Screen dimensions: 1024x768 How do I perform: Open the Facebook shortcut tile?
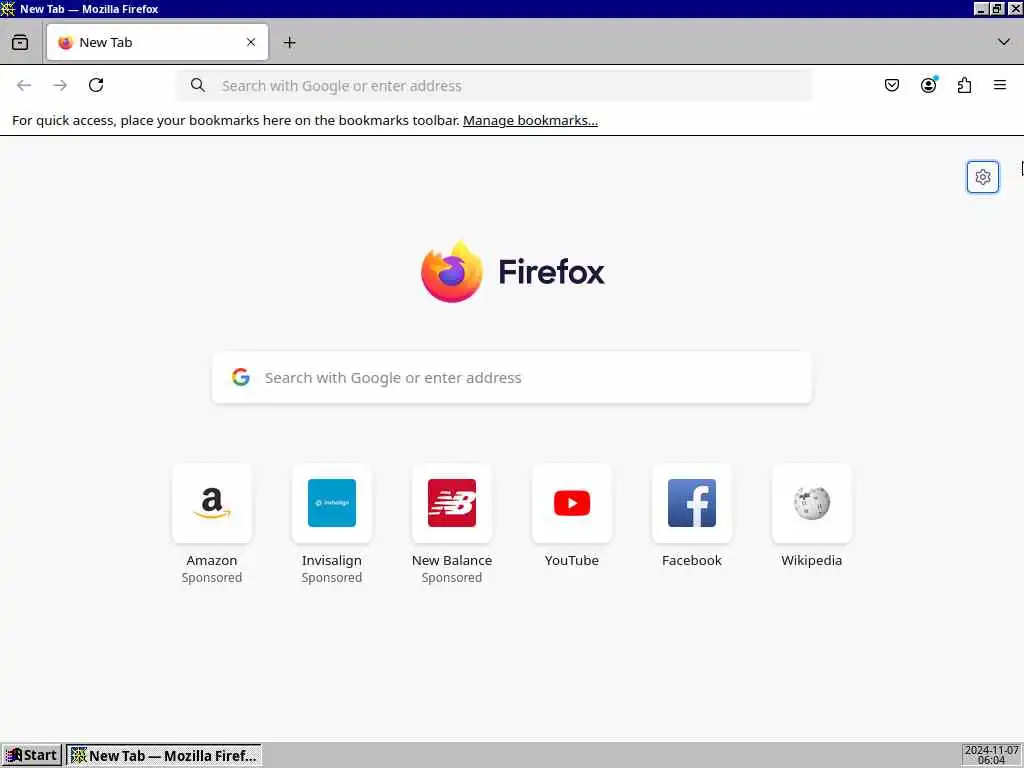[x=692, y=504]
